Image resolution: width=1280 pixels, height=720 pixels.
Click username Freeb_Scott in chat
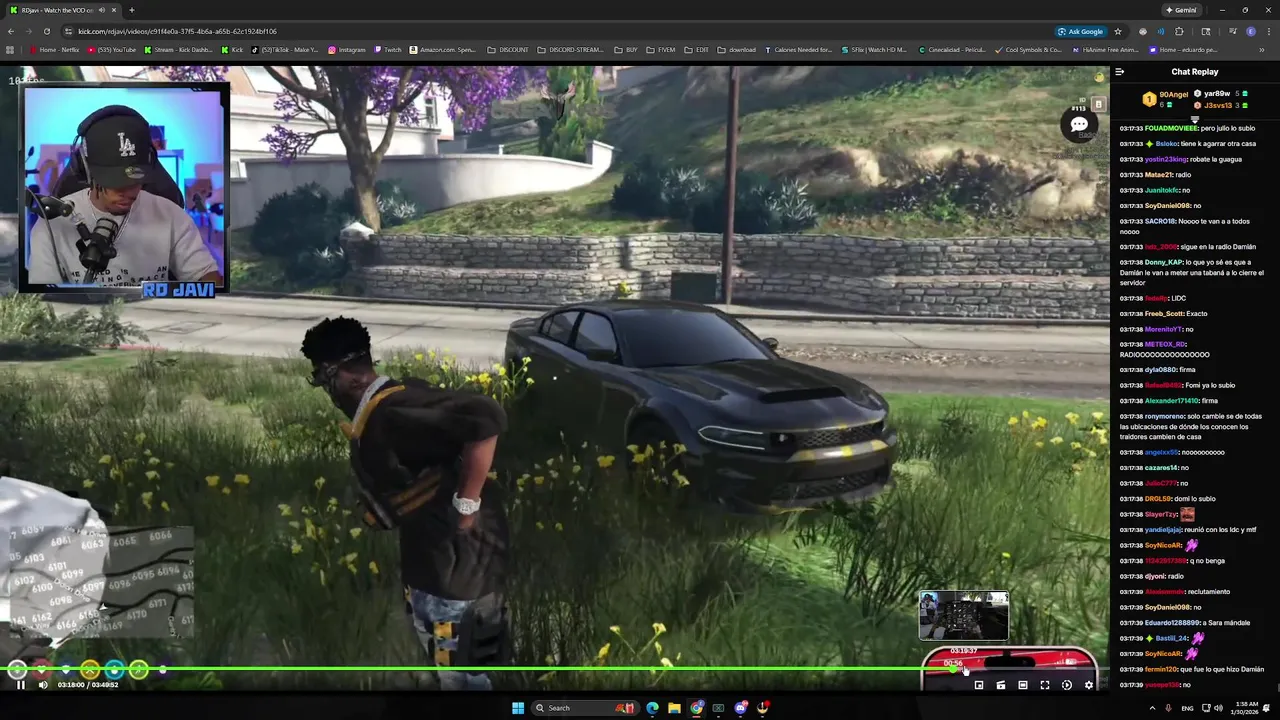click(1164, 313)
